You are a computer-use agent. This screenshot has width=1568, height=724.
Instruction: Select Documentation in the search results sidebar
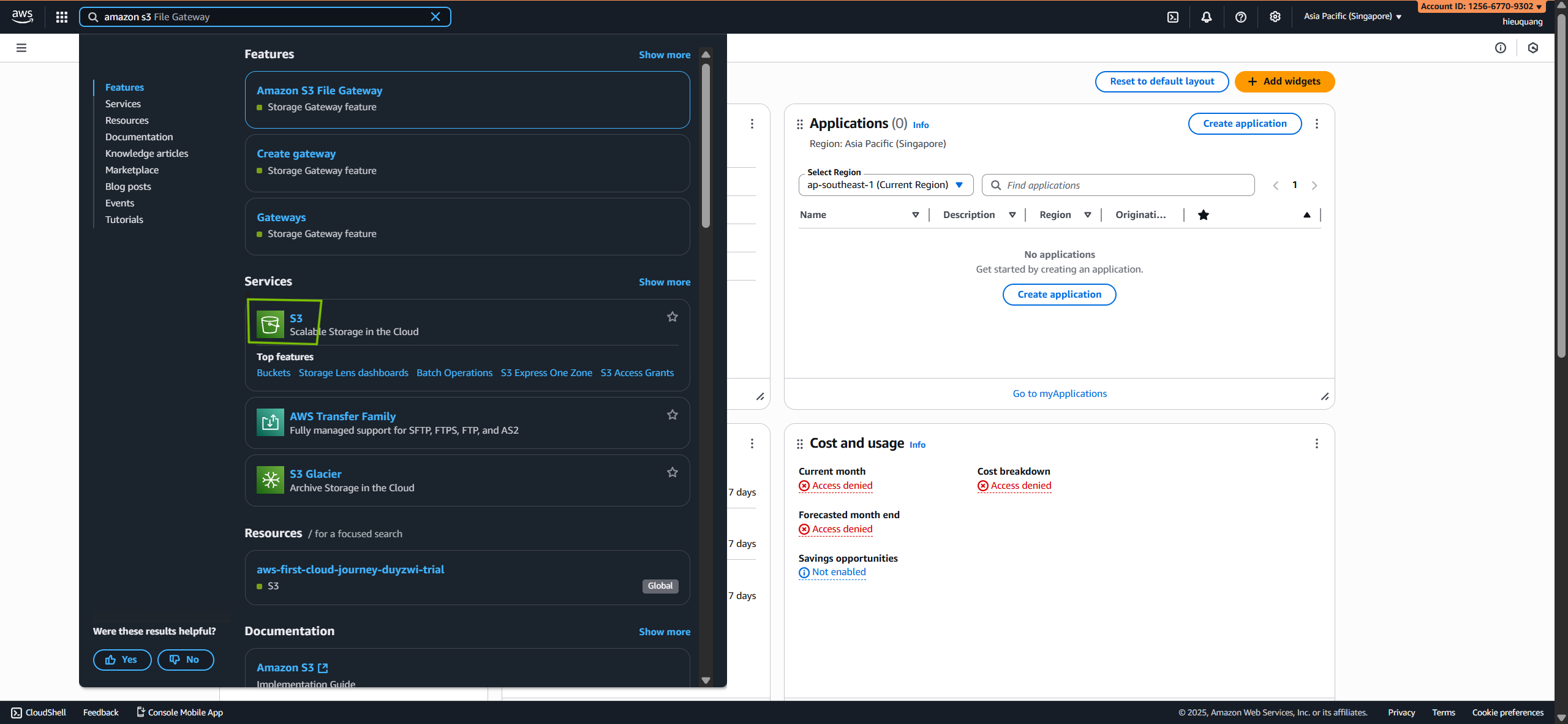[x=139, y=137]
